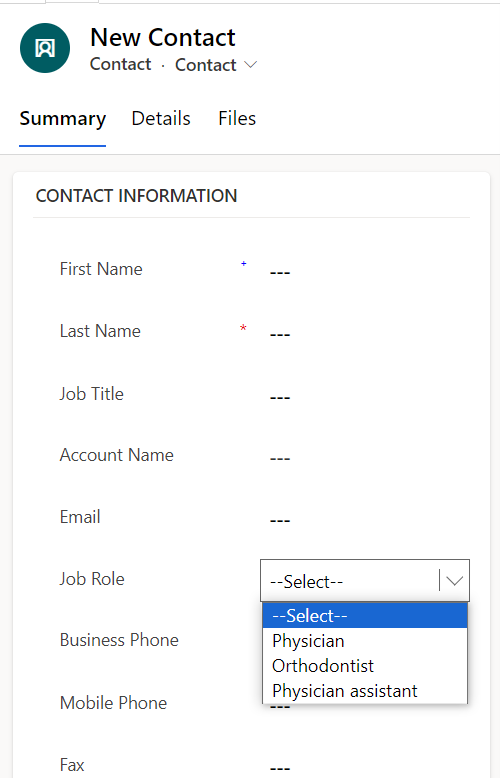
Task: Click the CONTACT INFORMATION section header
Action: 136,196
